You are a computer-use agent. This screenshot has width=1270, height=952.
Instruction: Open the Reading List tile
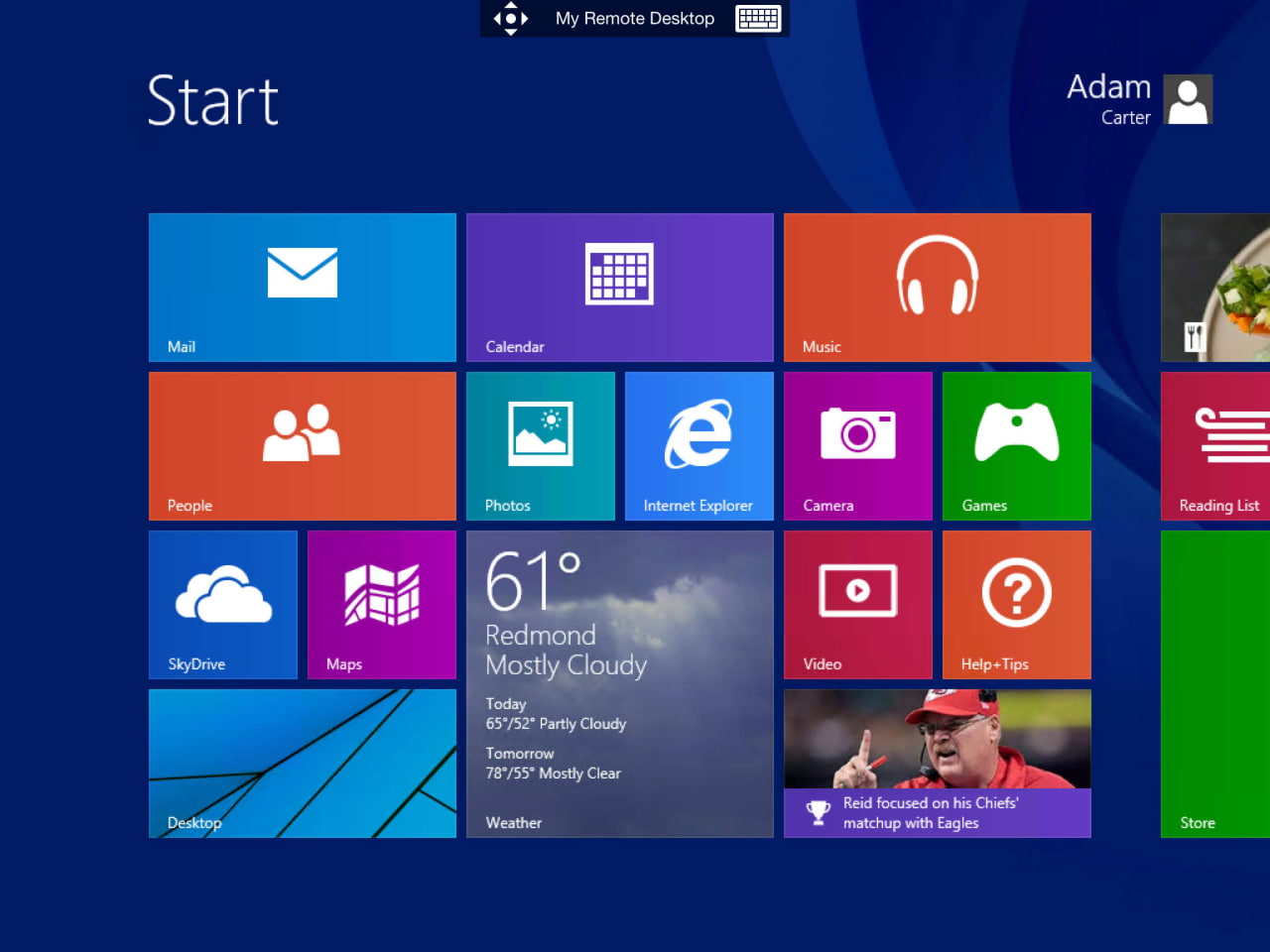point(1215,445)
